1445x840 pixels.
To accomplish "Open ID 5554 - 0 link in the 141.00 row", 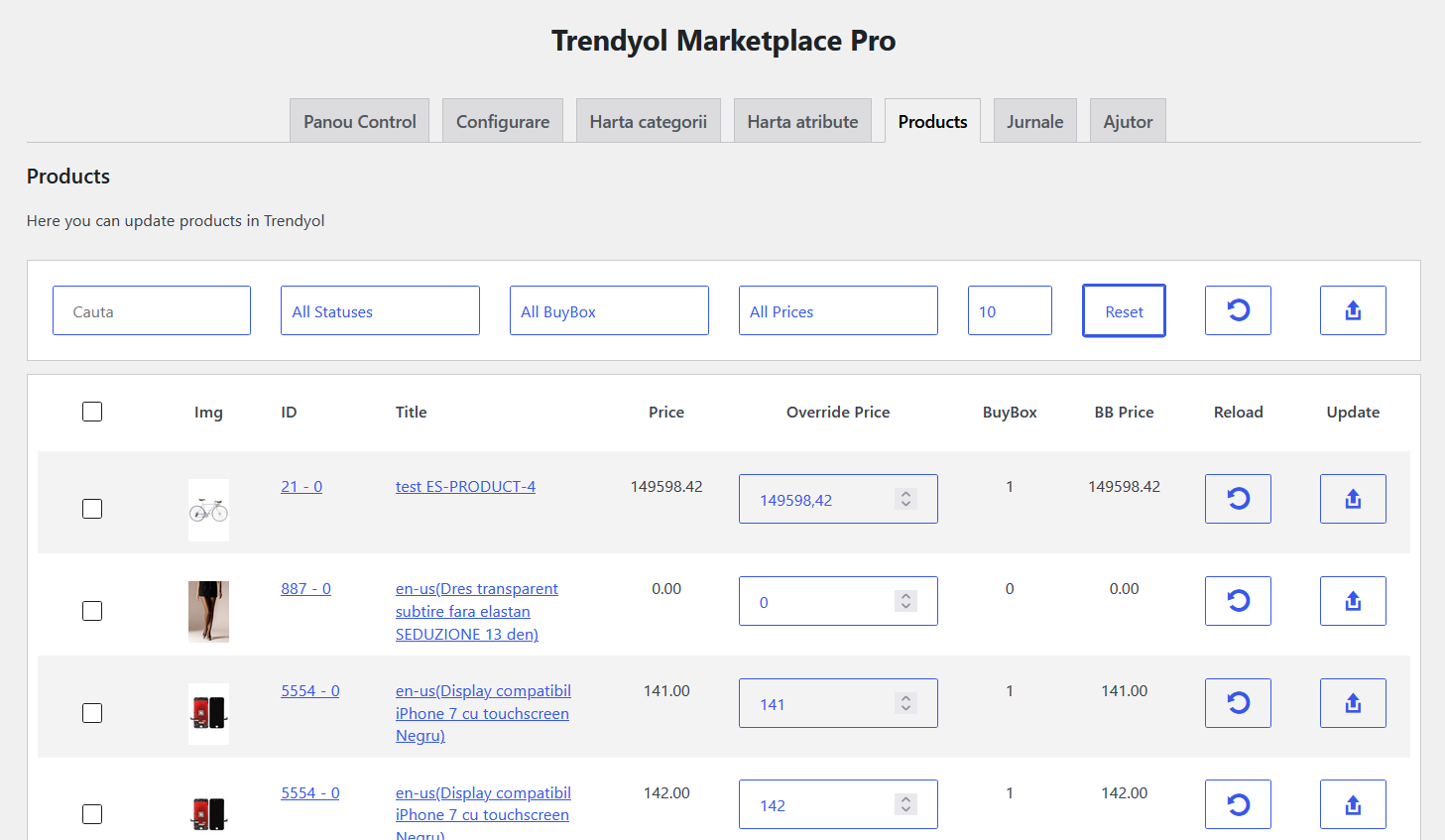I will (x=309, y=690).
